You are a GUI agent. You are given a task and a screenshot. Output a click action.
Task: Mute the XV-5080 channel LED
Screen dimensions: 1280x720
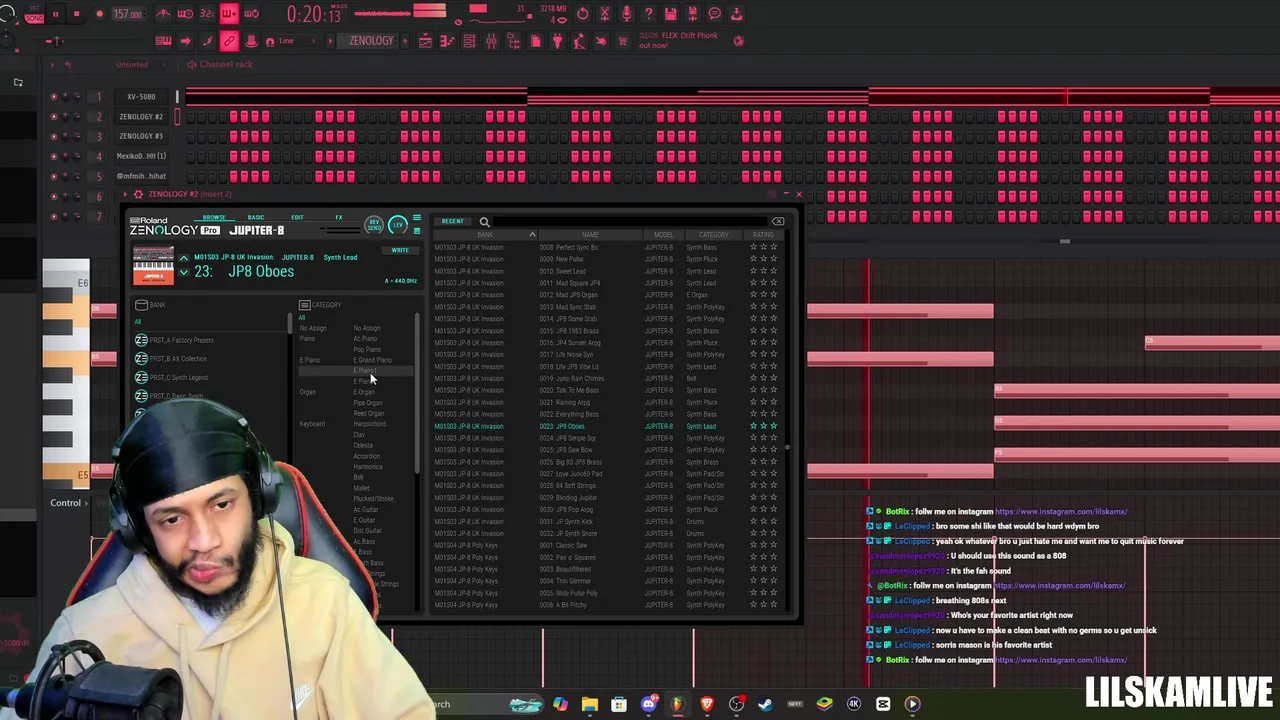pyautogui.click(x=54, y=97)
